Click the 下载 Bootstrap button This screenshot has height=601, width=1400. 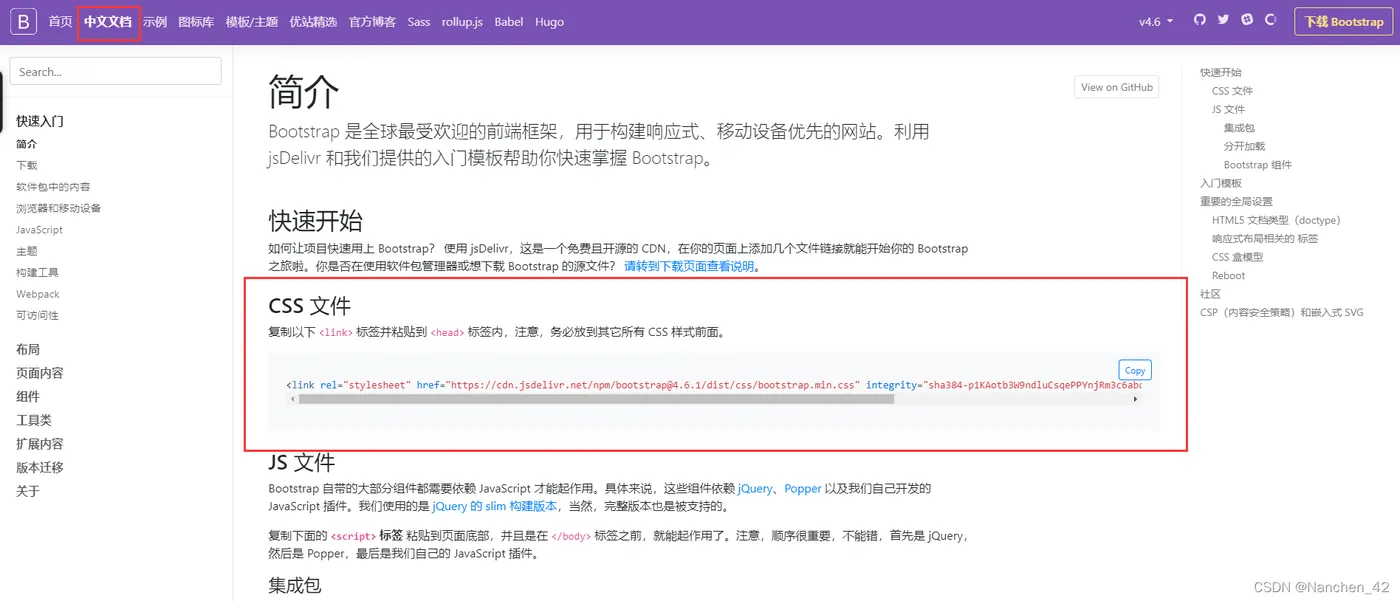(x=1344, y=21)
